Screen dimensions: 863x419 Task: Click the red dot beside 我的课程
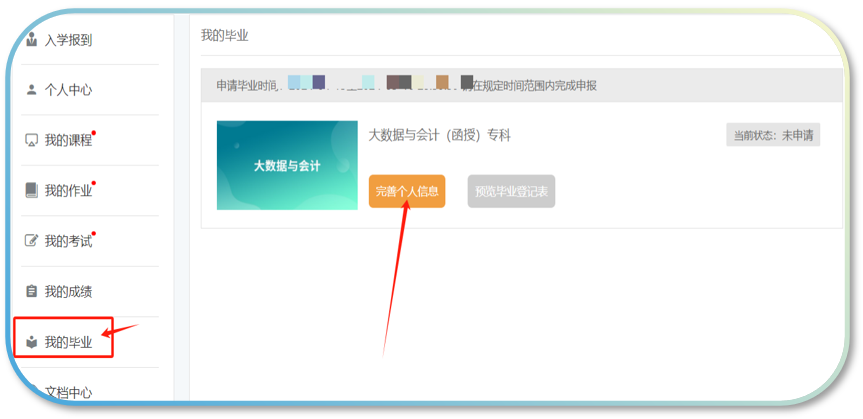[94, 133]
